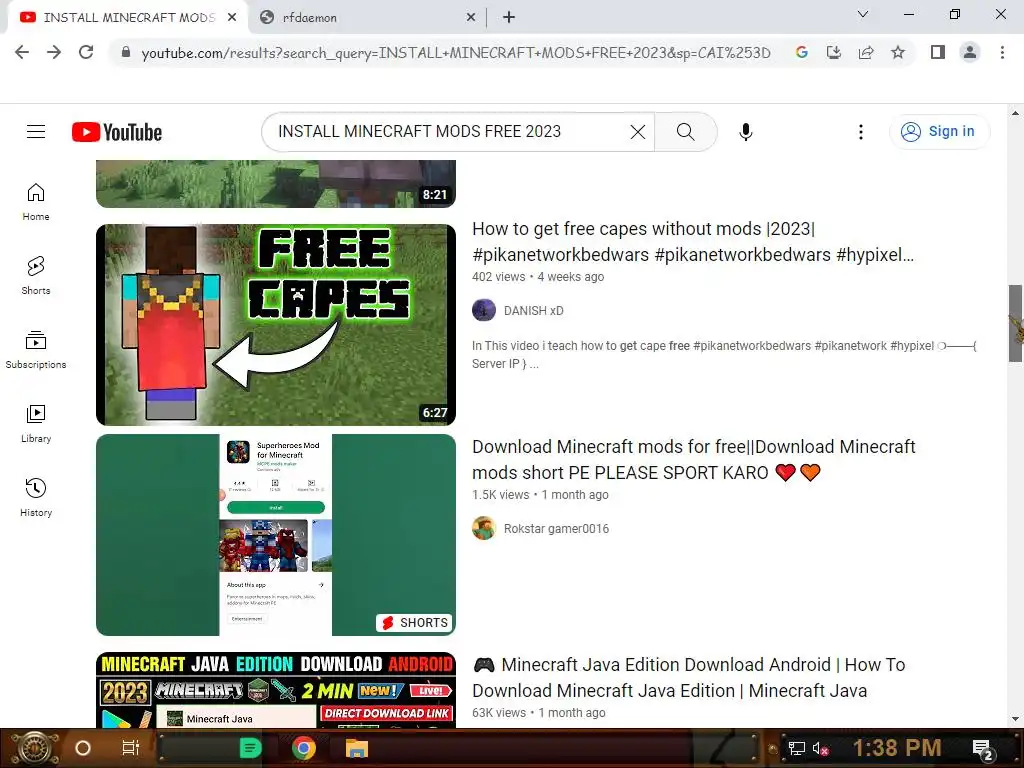Go to YouTube home via logo

117,132
